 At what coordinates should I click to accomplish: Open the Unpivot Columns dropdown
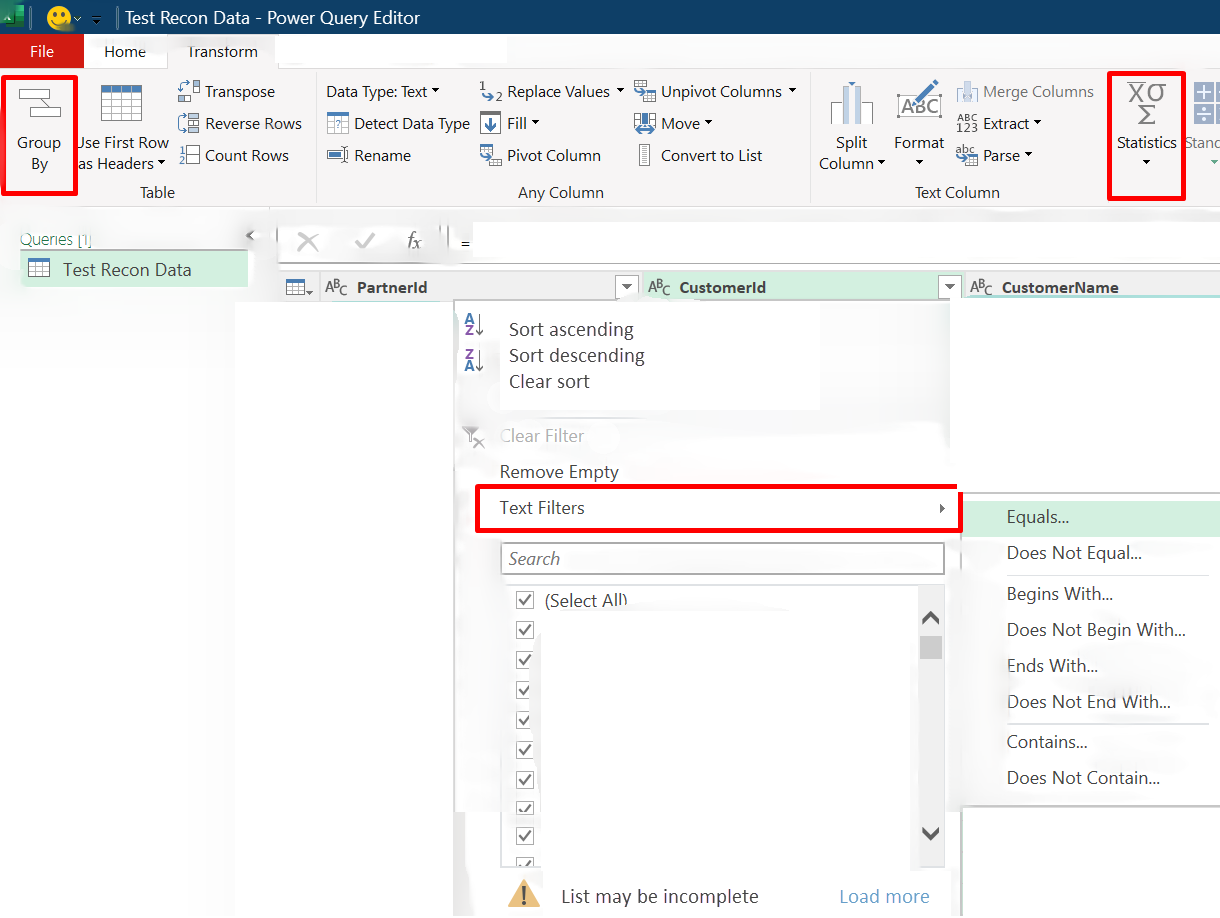pyautogui.click(x=715, y=91)
